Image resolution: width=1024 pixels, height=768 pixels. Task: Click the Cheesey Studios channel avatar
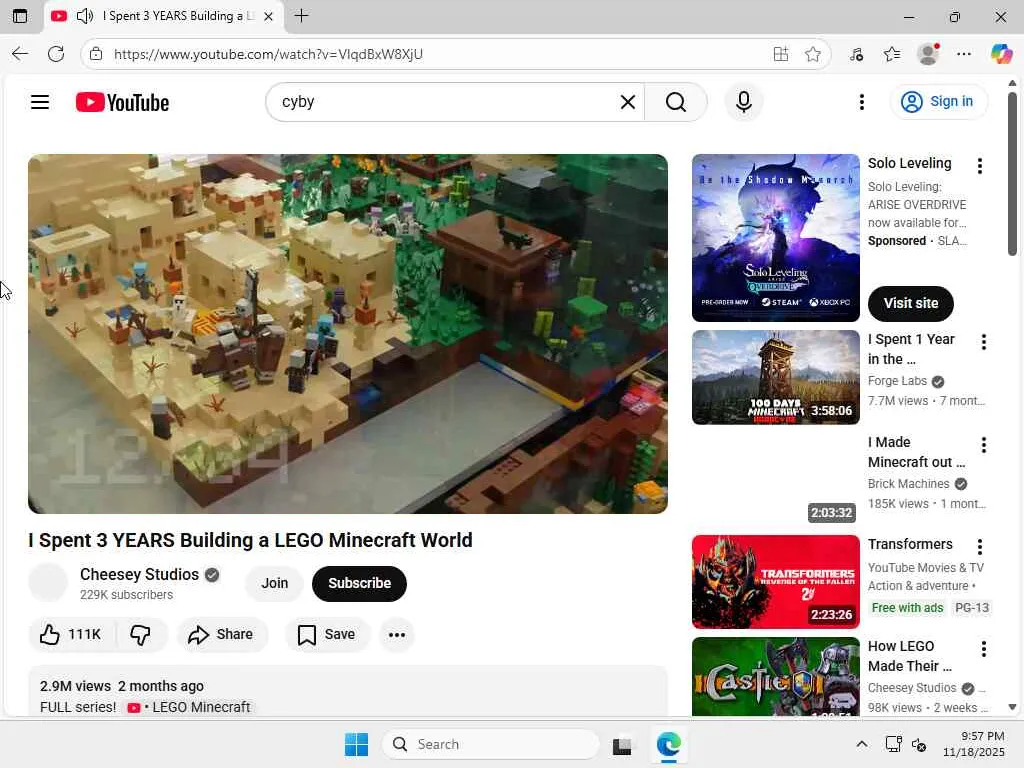point(48,583)
